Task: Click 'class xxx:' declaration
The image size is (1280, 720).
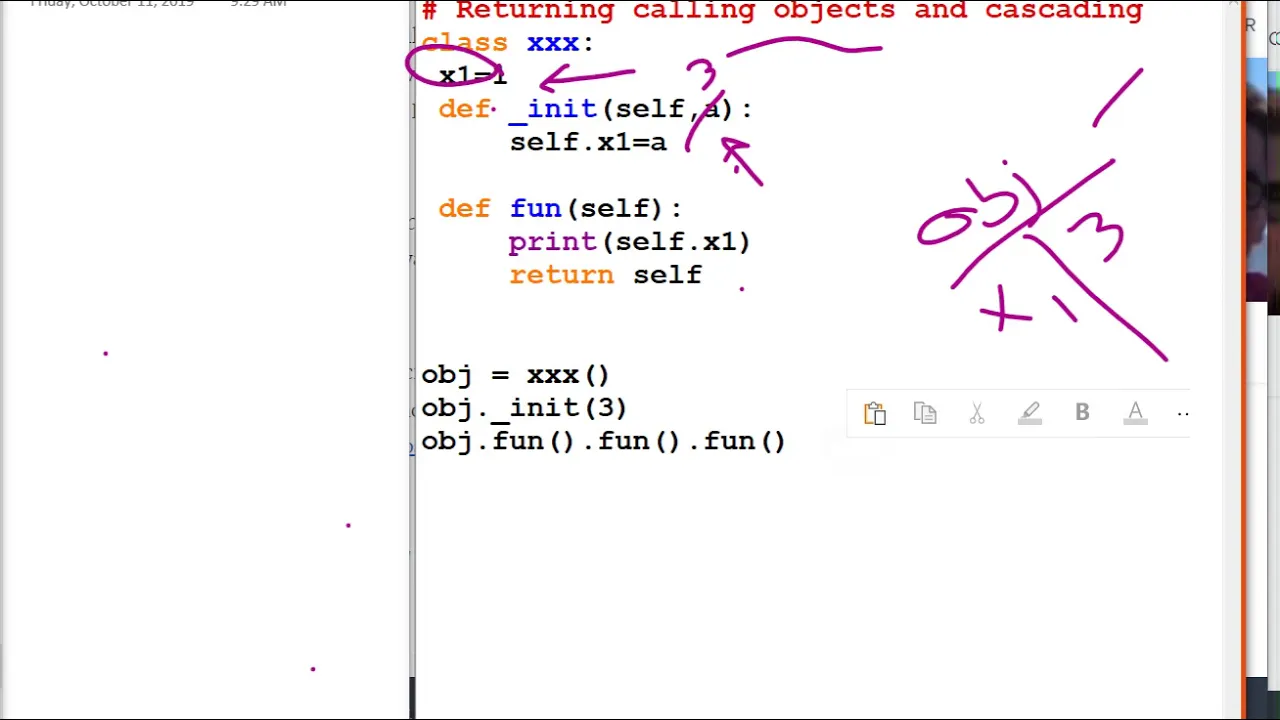Action: click(x=507, y=43)
